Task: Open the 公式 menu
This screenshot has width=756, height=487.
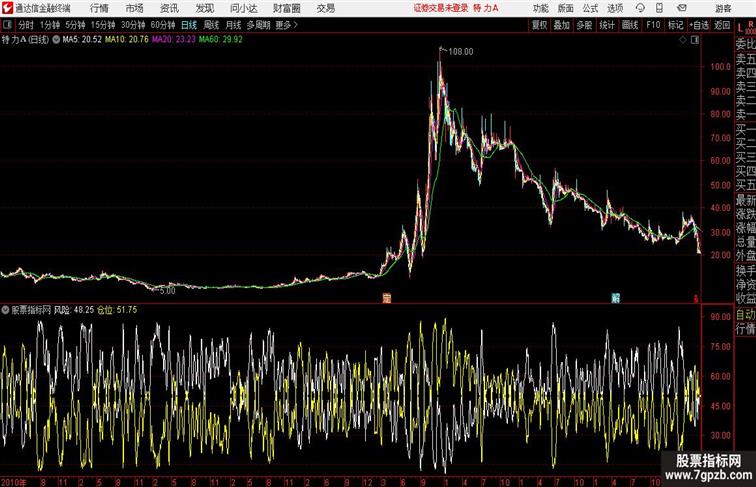Action: [x=590, y=8]
